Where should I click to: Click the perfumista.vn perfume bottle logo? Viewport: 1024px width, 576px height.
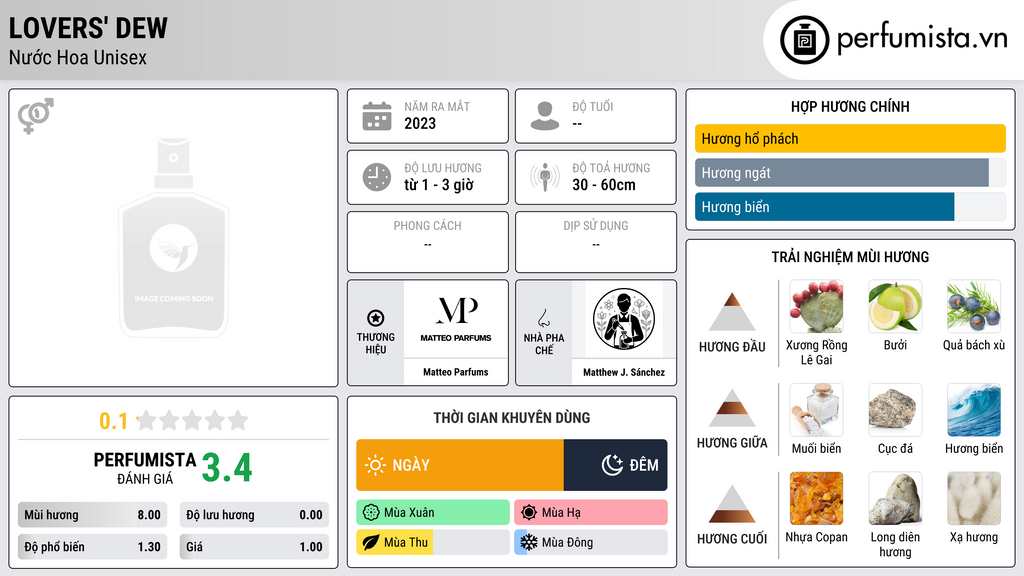[x=804, y=40]
